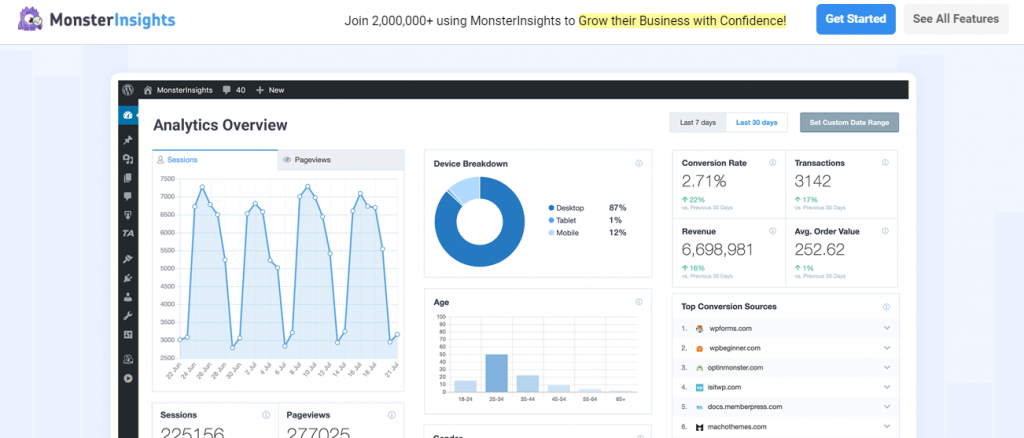Click the Device Breakdown info icon
The height and width of the screenshot is (438, 1024).
click(x=639, y=164)
